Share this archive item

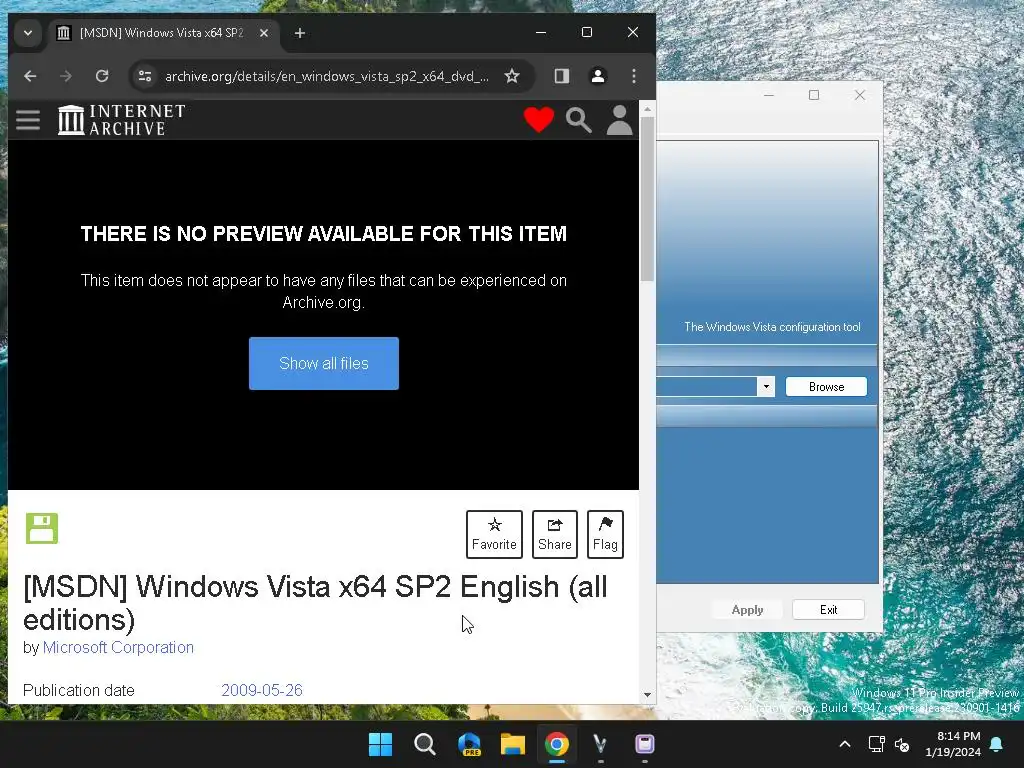click(554, 534)
